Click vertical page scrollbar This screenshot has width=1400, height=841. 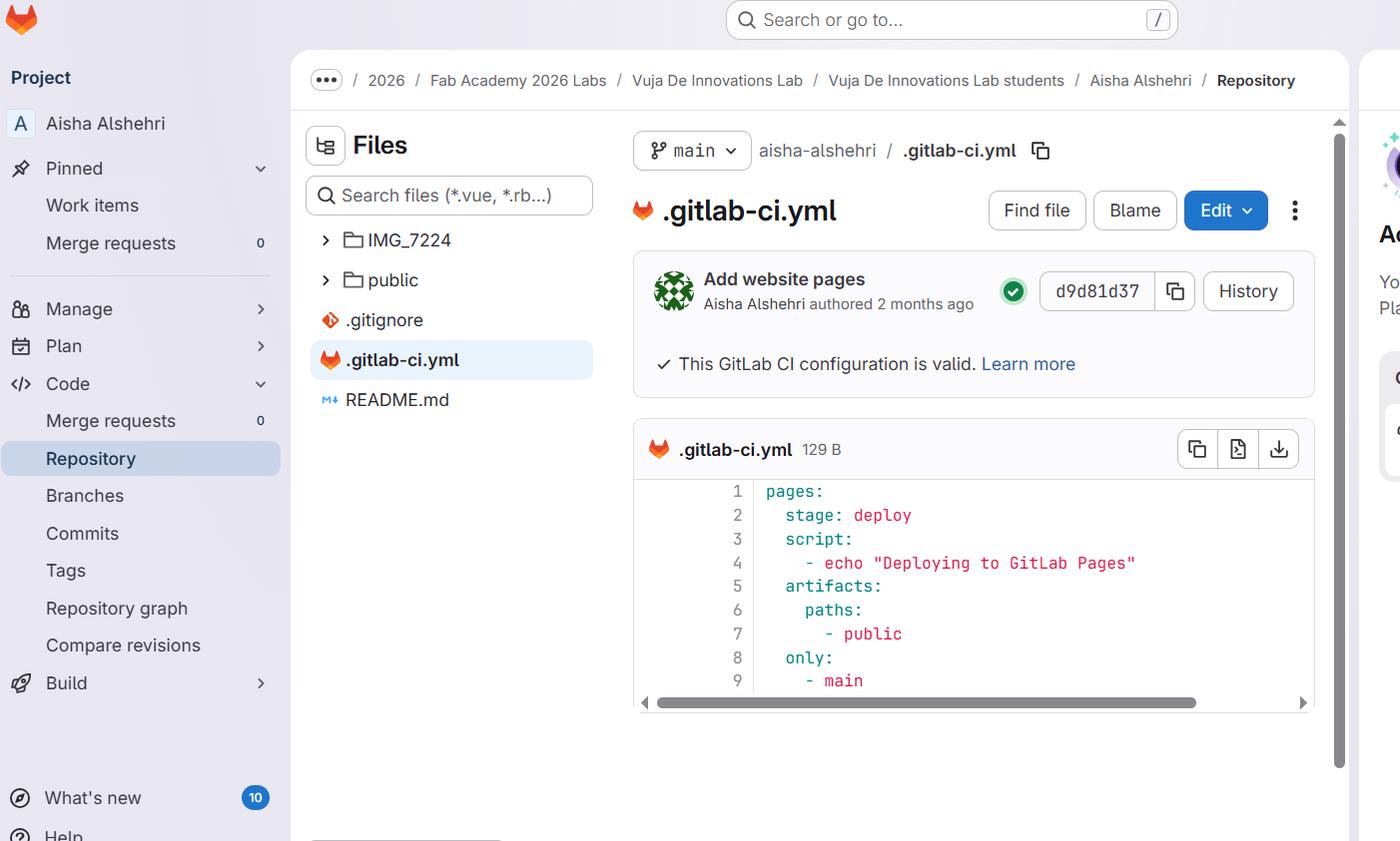point(1339,450)
